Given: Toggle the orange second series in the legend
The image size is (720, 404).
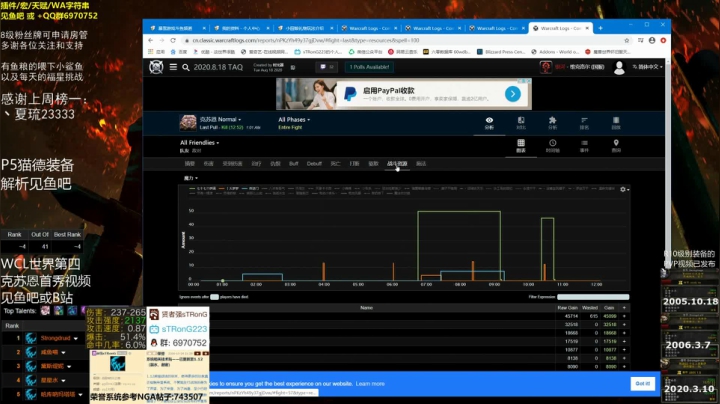Looking at the screenshot, I should (x=229, y=188).
